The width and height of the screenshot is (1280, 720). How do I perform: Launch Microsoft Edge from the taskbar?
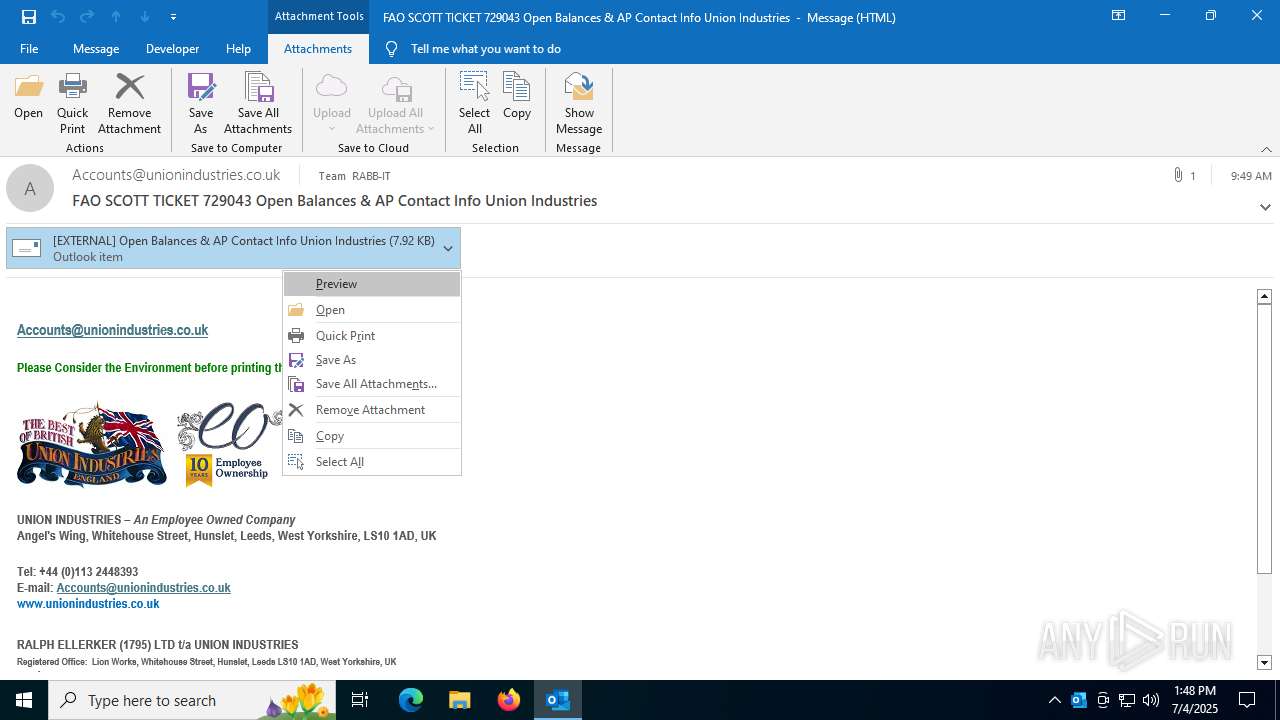pos(411,700)
